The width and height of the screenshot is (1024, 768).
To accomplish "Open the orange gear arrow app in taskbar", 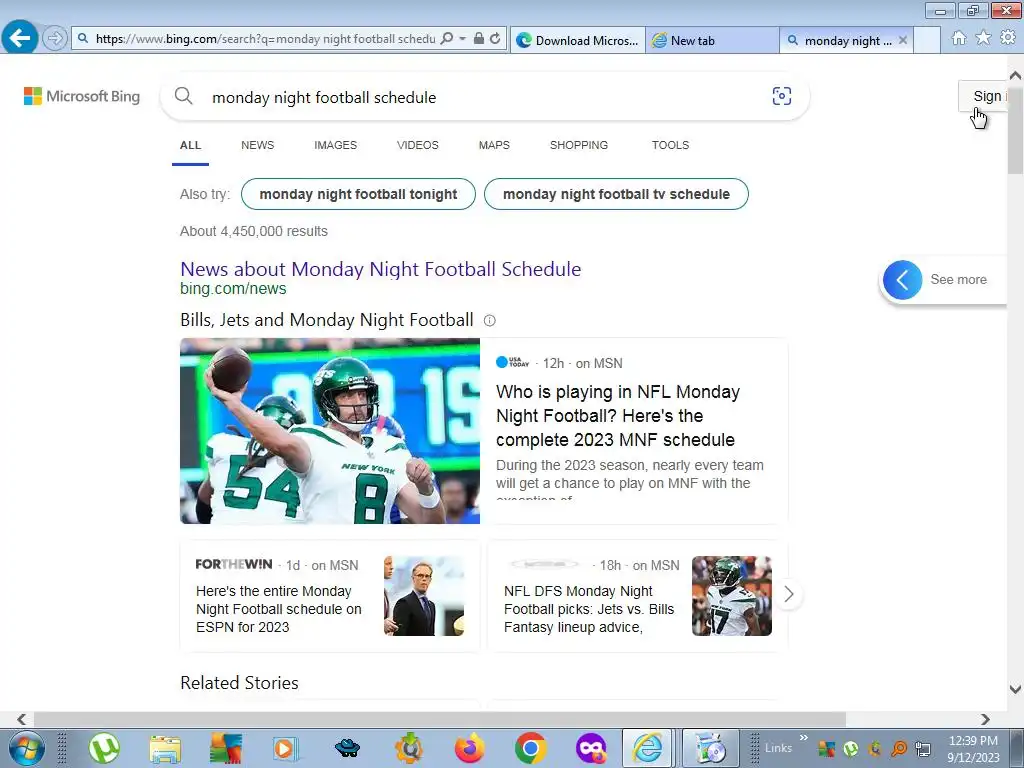I will 409,748.
